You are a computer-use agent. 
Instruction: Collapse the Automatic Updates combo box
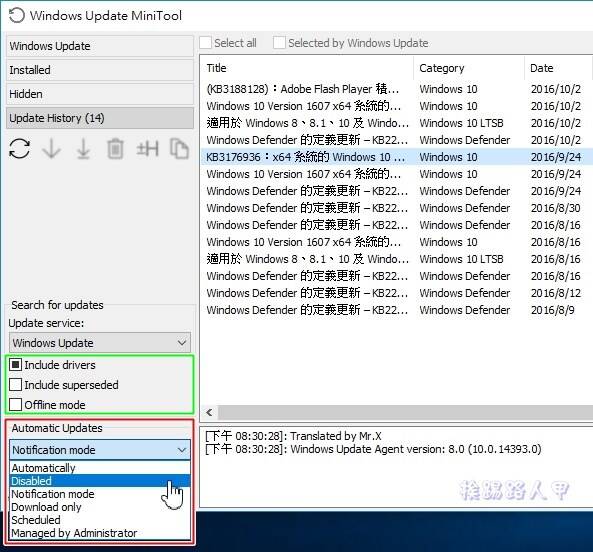tap(100, 450)
